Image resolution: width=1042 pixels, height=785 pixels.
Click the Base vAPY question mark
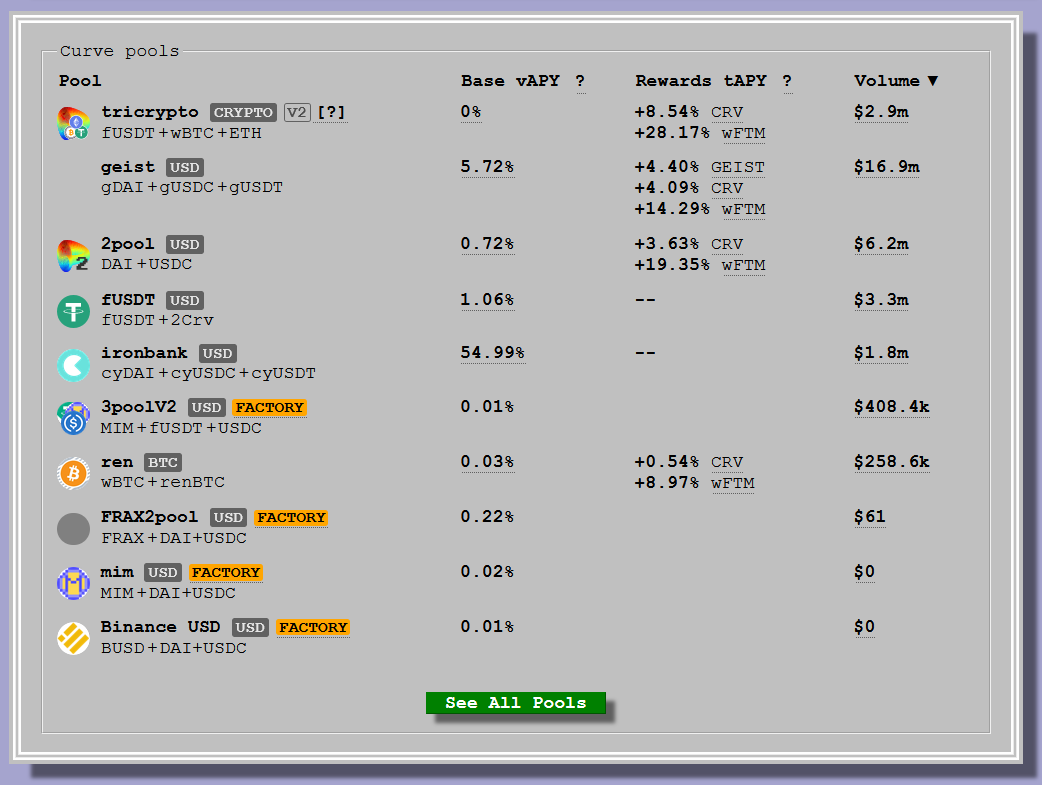pos(581,81)
